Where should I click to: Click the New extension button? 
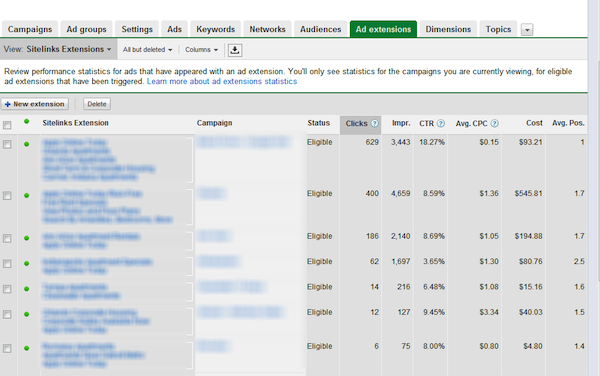(35, 104)
